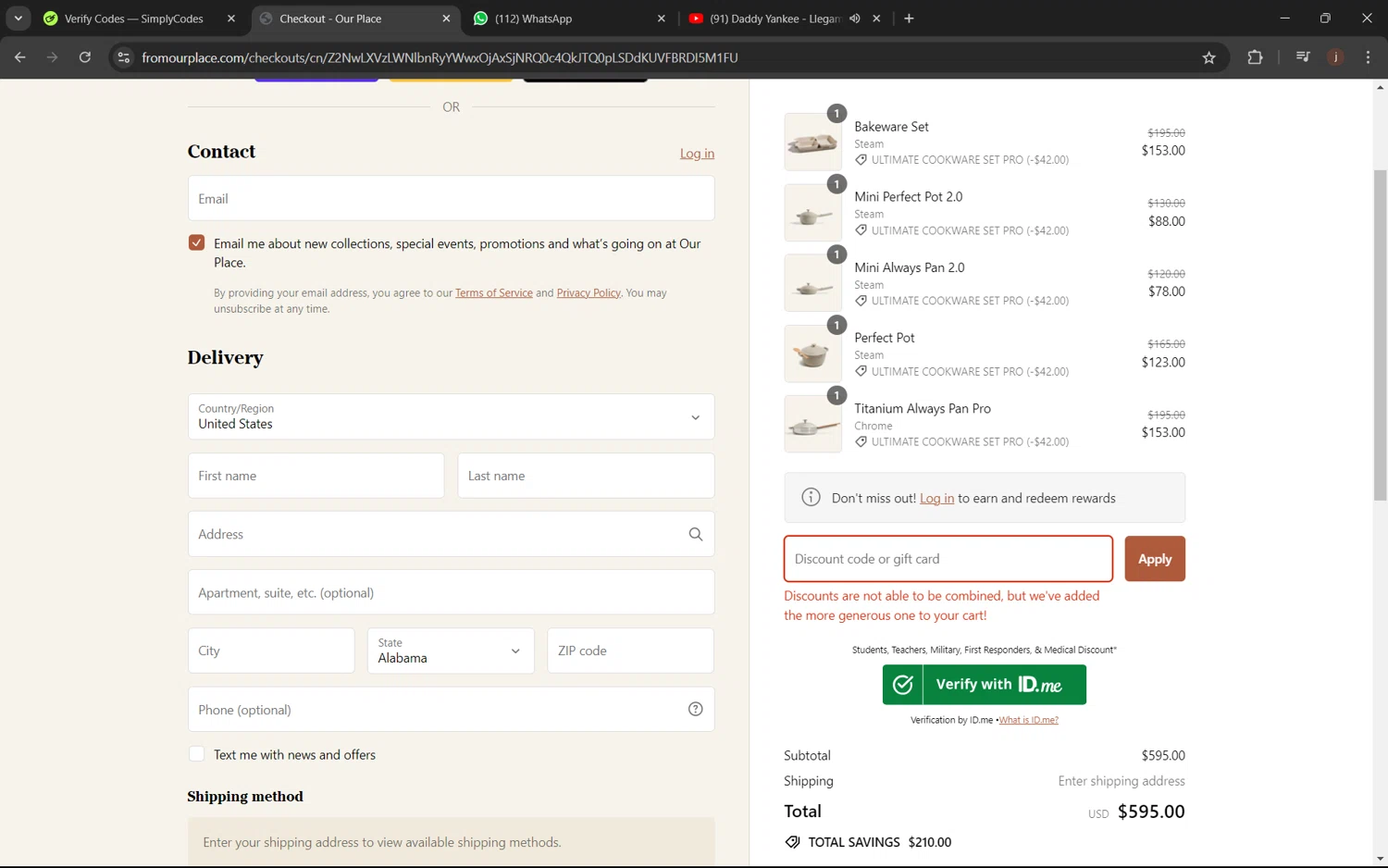Image resolution: width=1388 pixels, height=868 pixels.
Task: Click Titanium Always Pan Pro item name
Action: click(x=922, y=408)
